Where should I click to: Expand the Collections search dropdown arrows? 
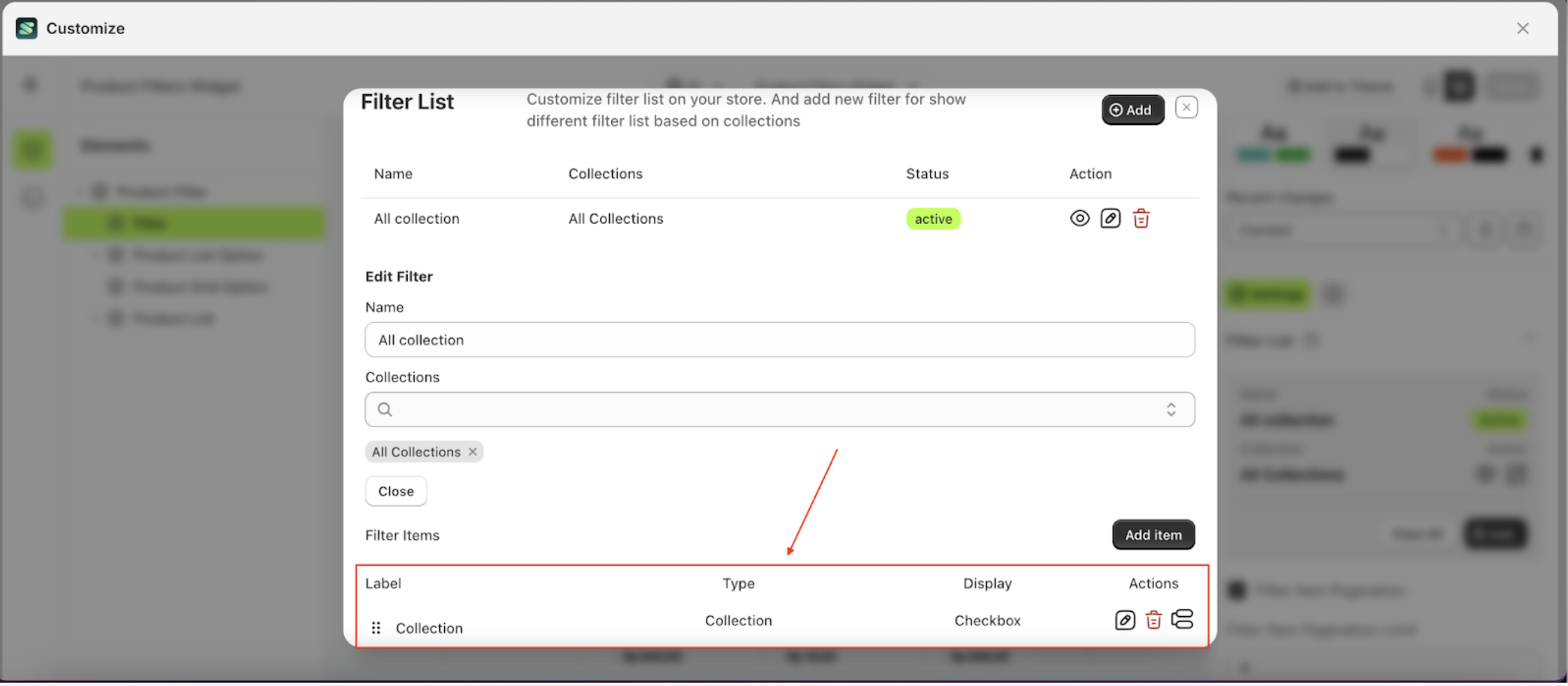tap(1171, 410)
